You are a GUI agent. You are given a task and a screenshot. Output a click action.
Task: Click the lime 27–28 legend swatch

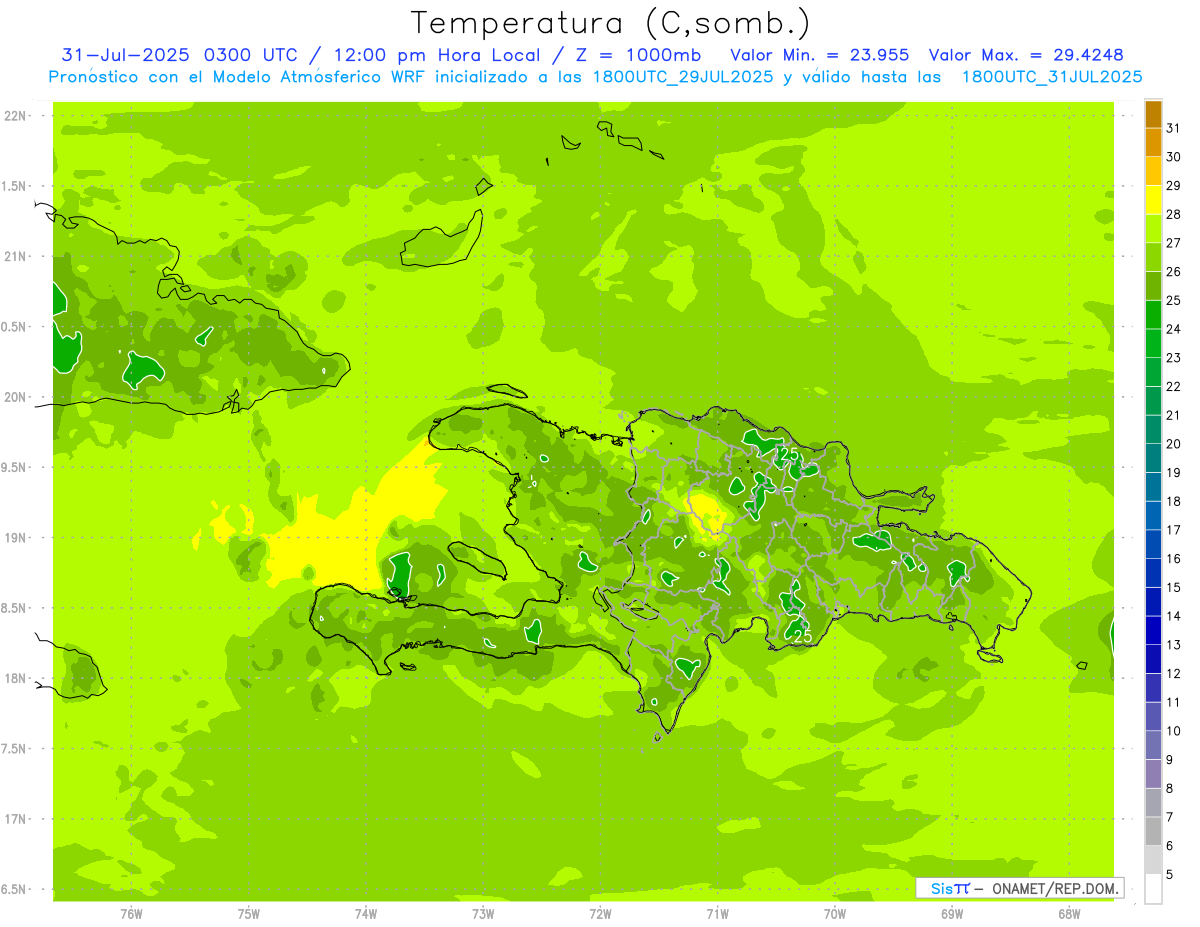[x=1153, y=229]
